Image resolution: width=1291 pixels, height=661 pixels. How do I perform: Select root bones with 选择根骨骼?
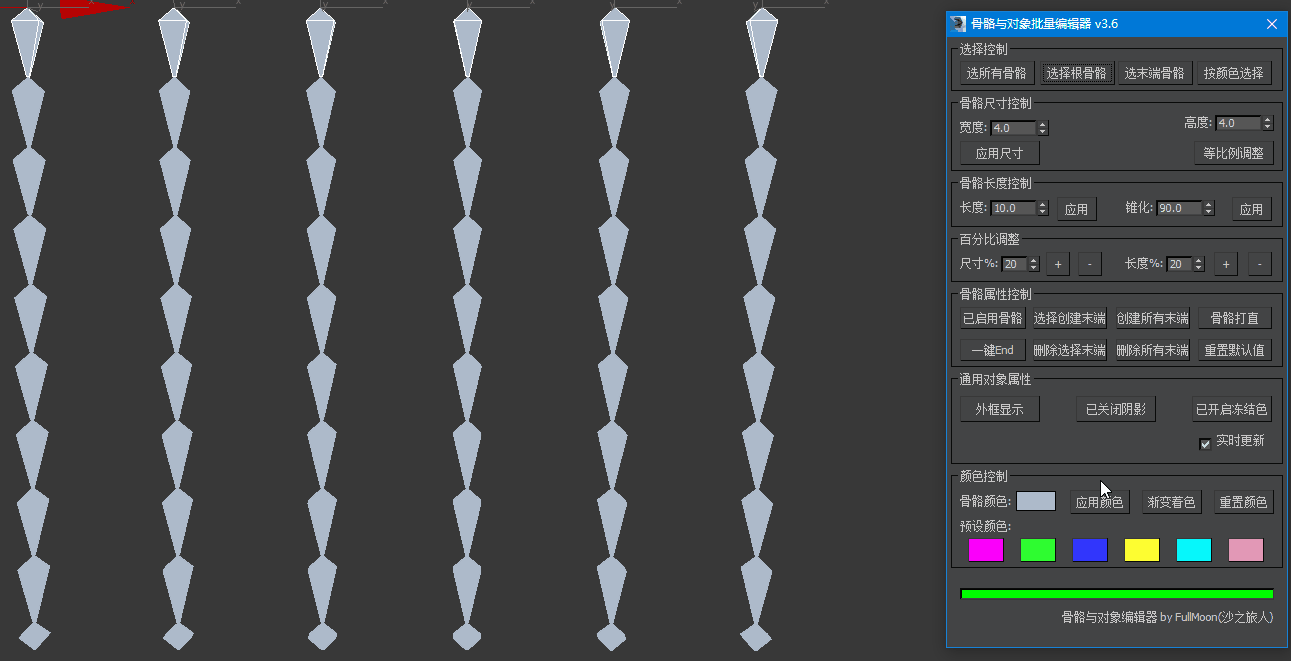(1076, 73)
